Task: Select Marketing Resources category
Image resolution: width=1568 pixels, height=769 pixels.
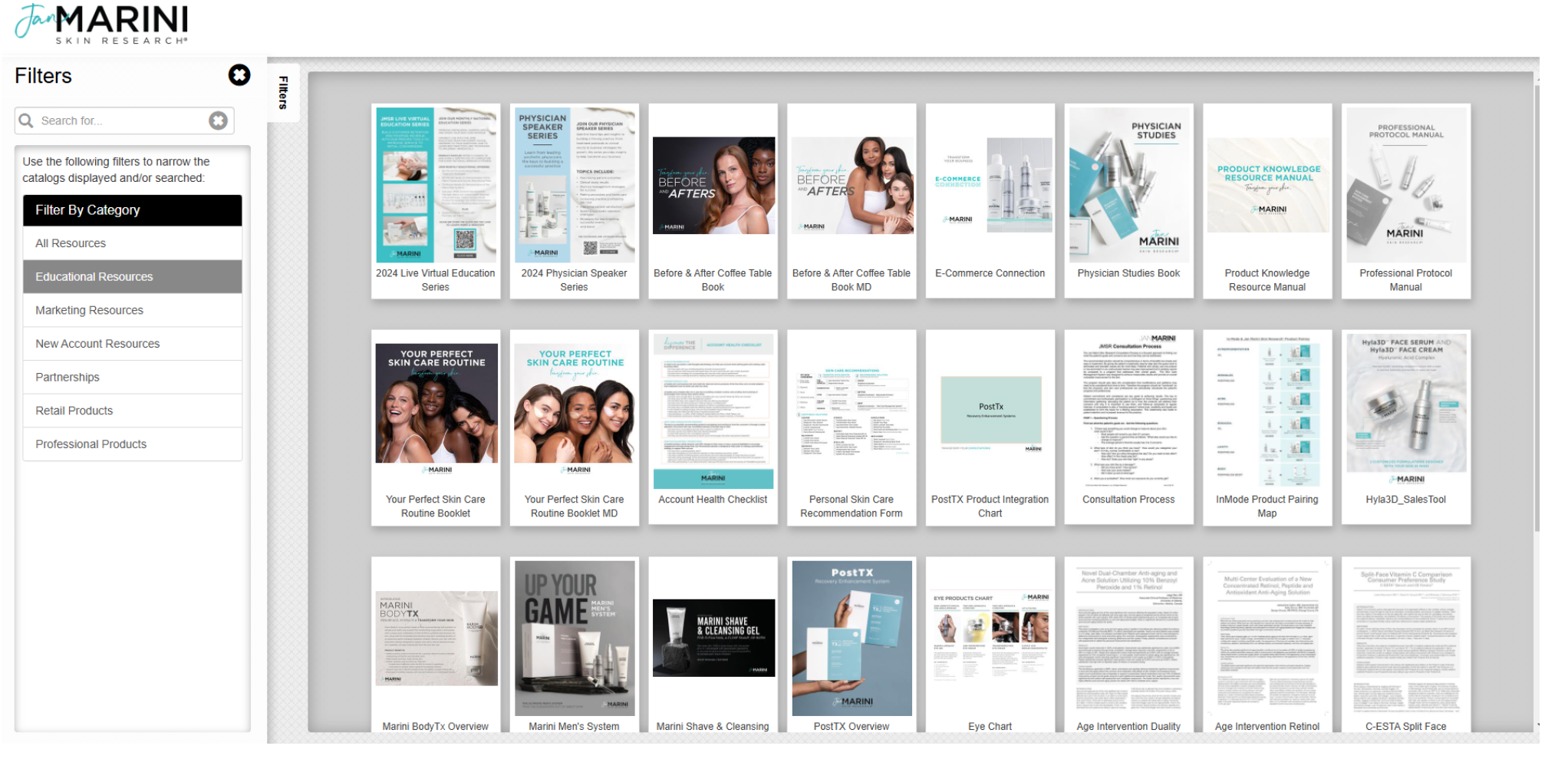Action: click(133, 311)
